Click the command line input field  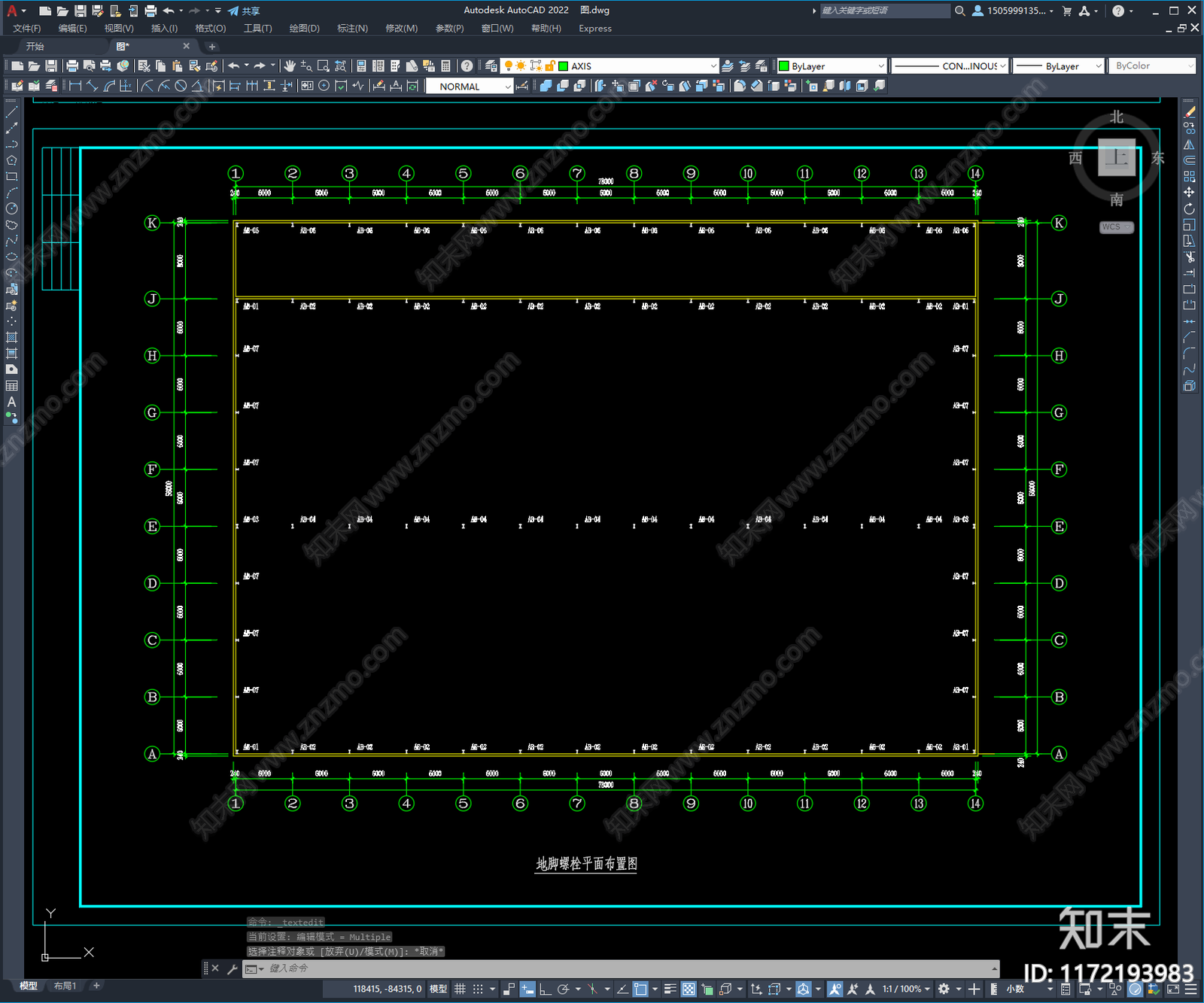pos(621,968)
